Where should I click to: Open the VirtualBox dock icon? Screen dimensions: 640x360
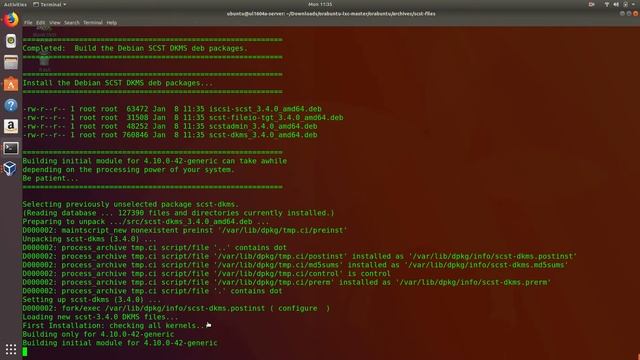click(10, 169)
